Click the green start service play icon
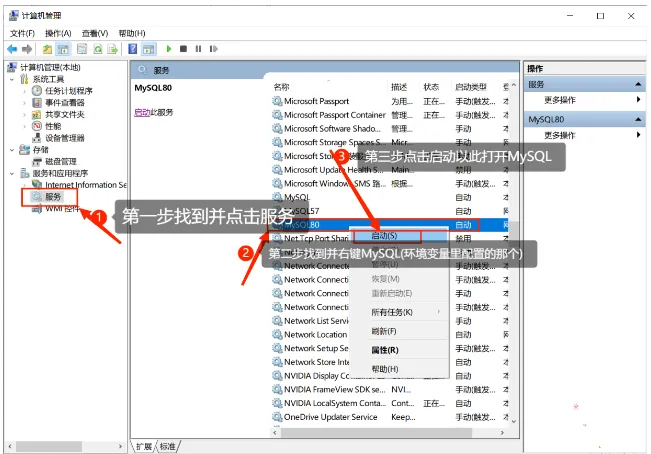This screenshot has height=454, width=651. 169,49
